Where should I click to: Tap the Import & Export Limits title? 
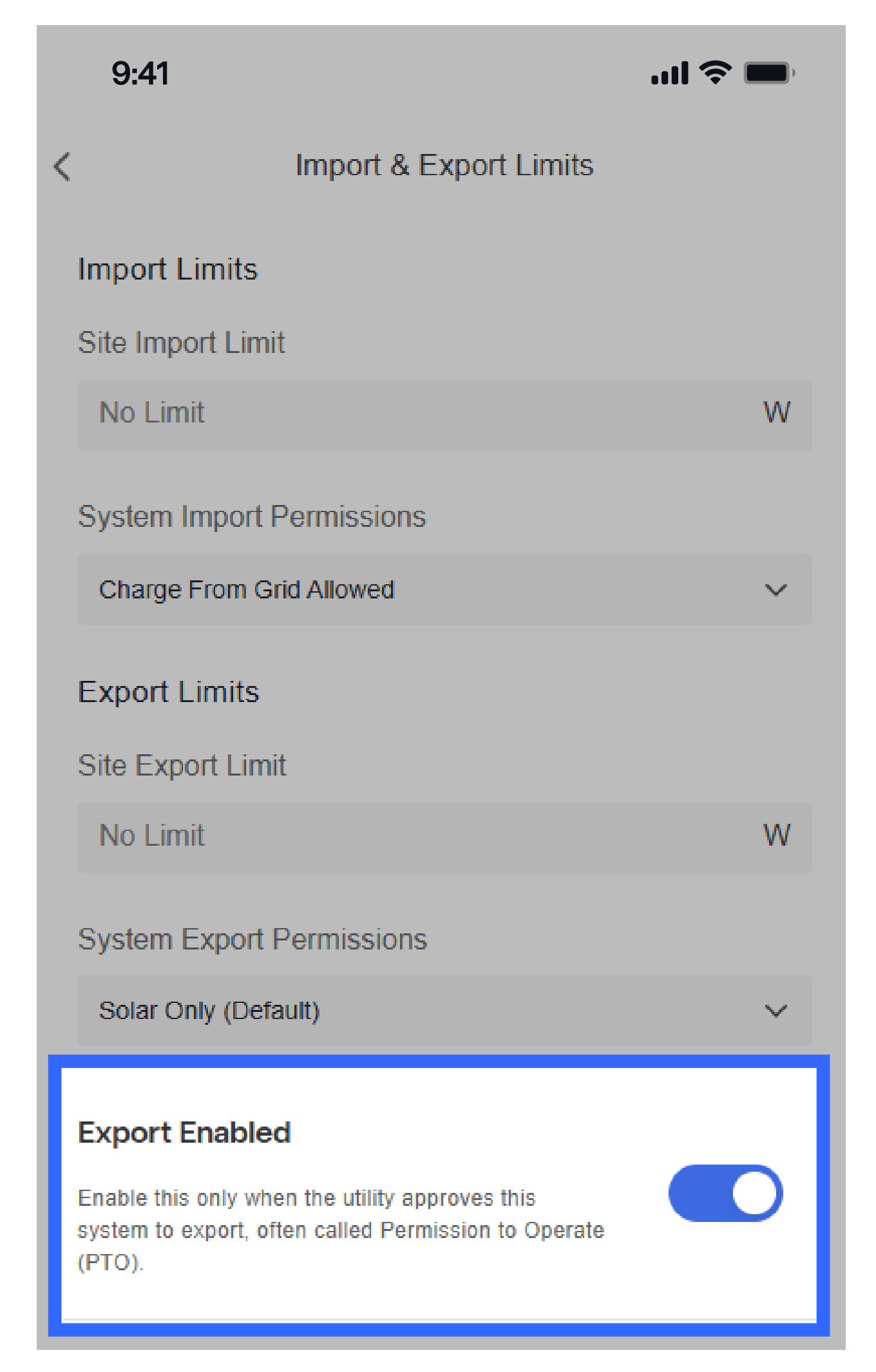(x=444, y=166)
